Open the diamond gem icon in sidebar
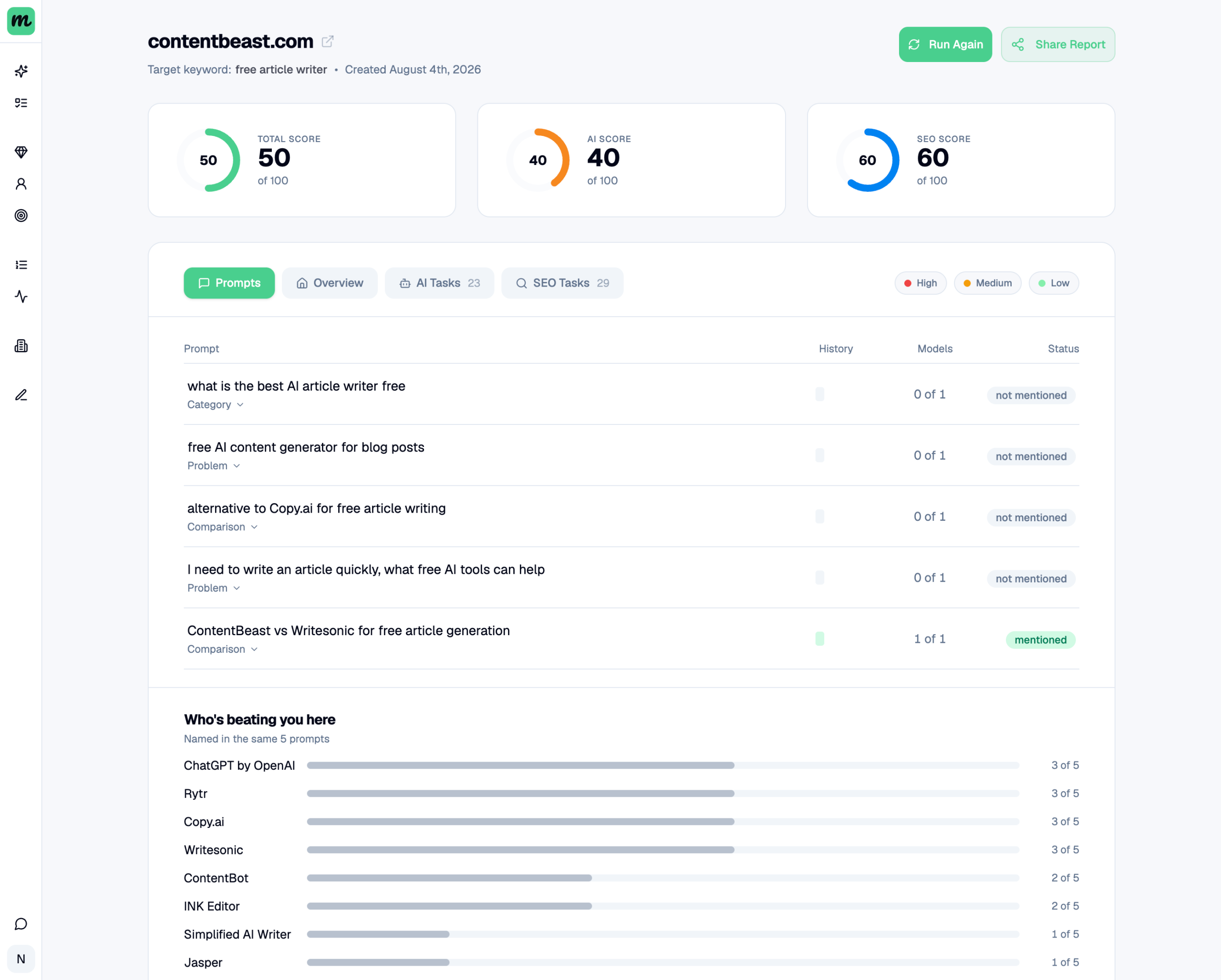This screenshot has width=1221, height=980. [21, 152]
